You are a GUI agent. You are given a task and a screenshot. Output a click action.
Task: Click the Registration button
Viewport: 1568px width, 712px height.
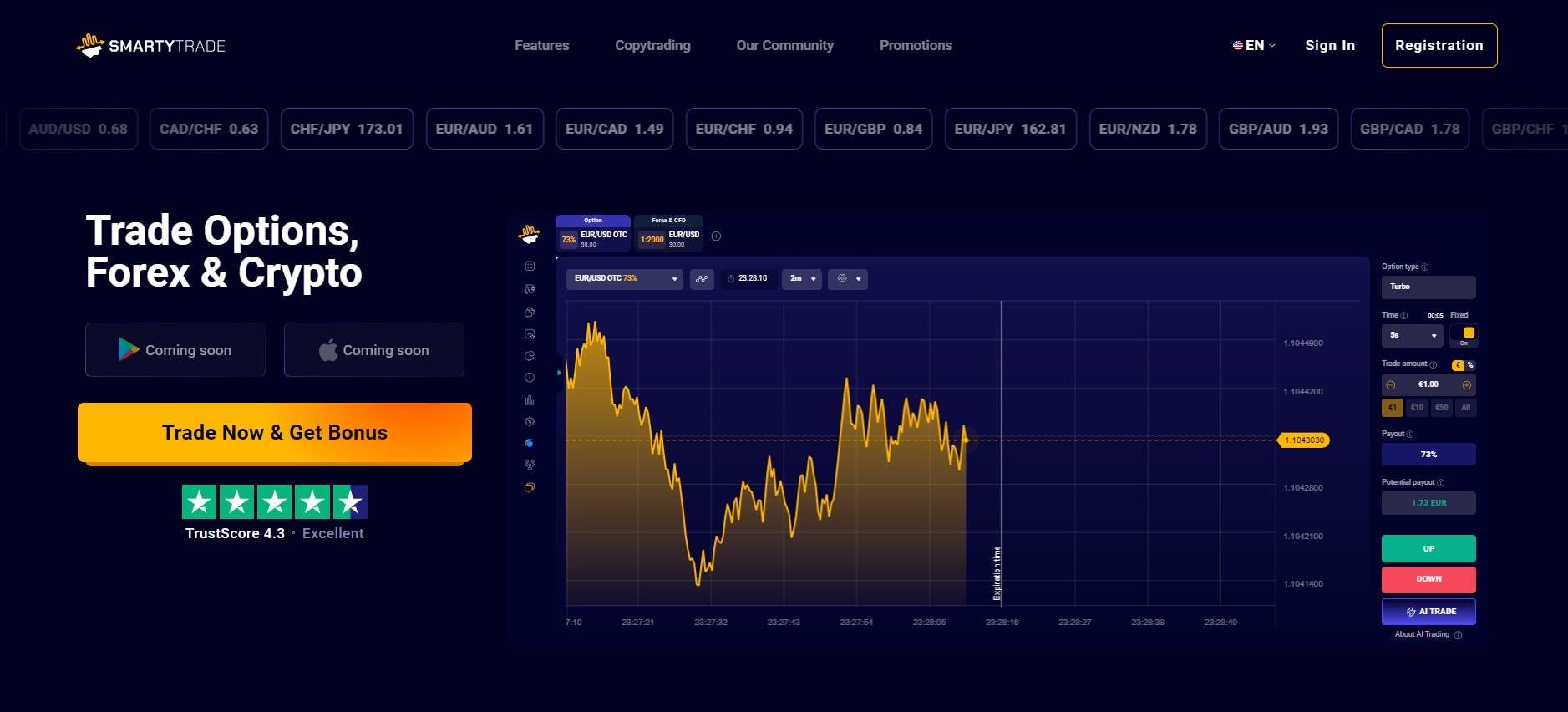1439,46
